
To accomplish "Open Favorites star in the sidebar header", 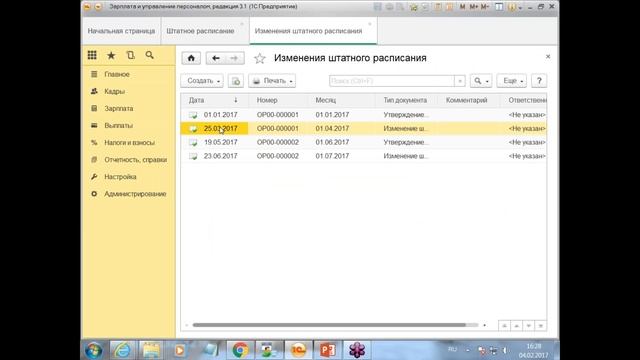I will (x=111, y=55).
